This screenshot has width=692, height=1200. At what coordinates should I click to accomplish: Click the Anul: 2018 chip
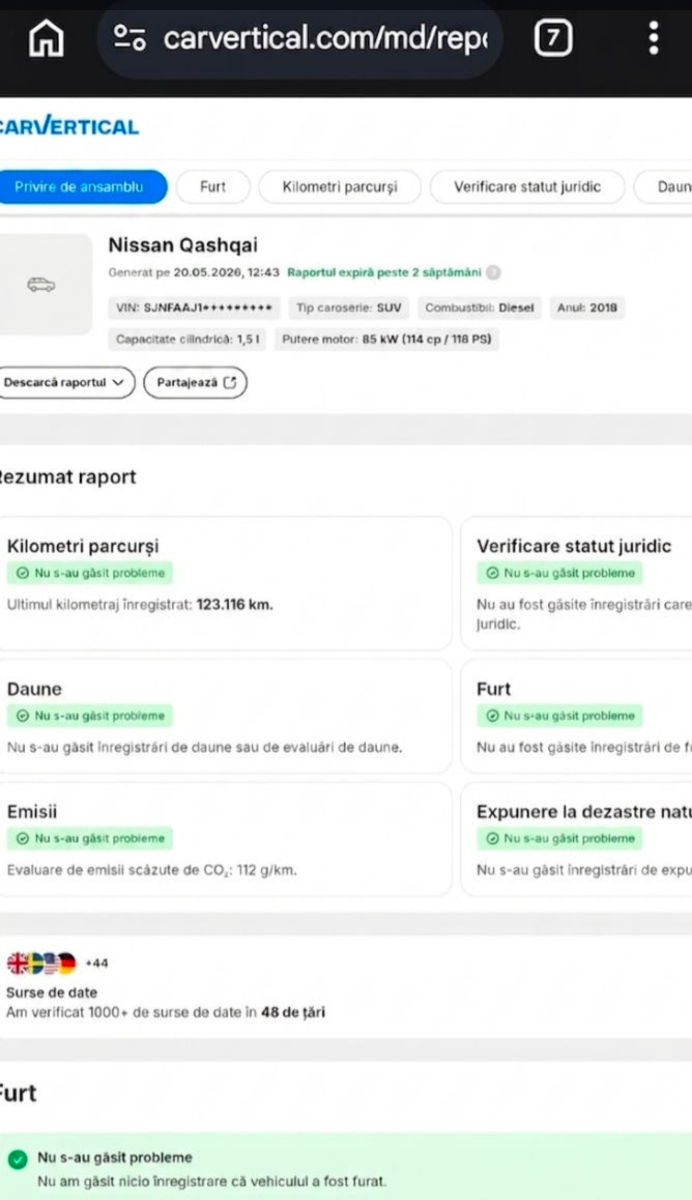(587, 308)
